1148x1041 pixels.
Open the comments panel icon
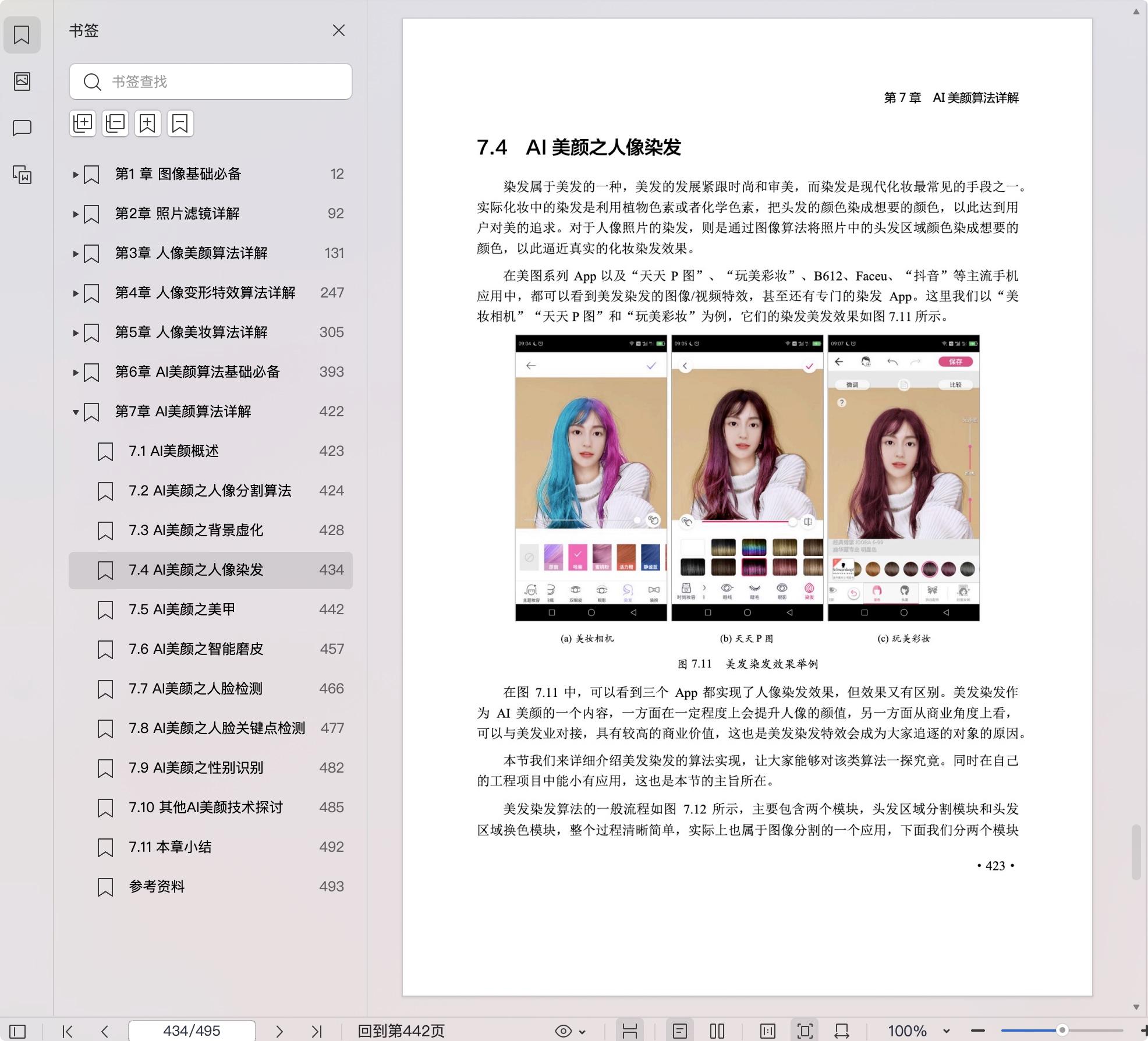click(22, 128)
